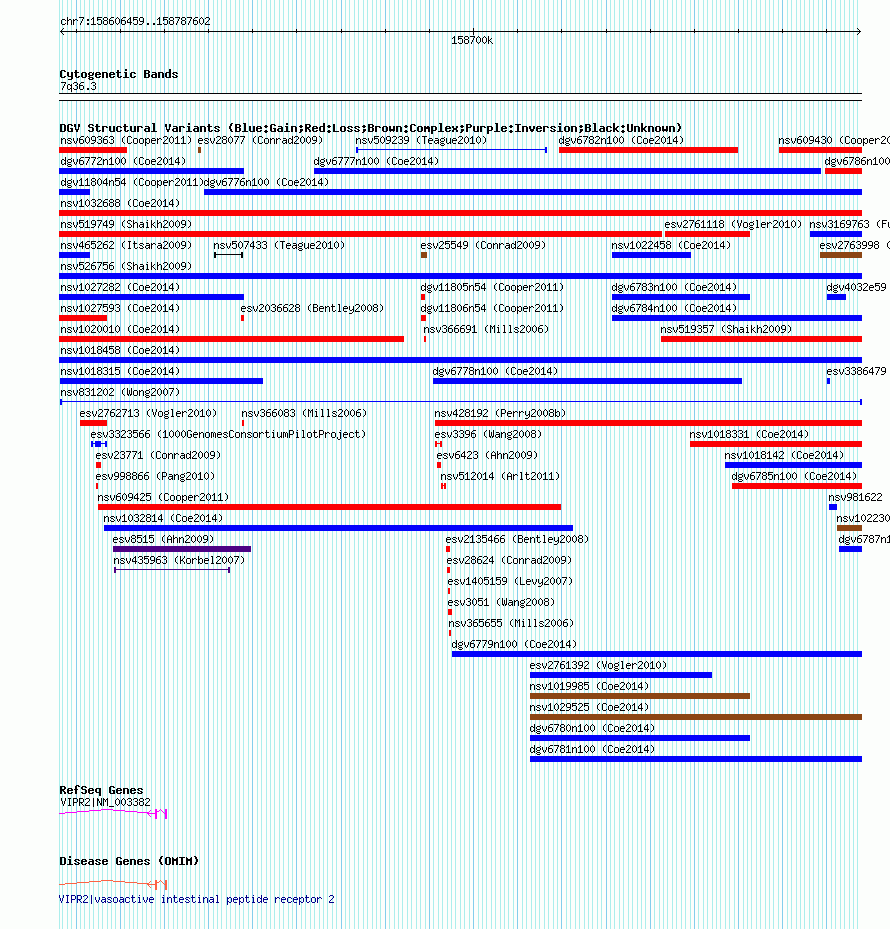This screenshot has width=890, height=929.
Task: Open nsv1018458 (Coe2014) variant
Action: click(x=120, y=351)
